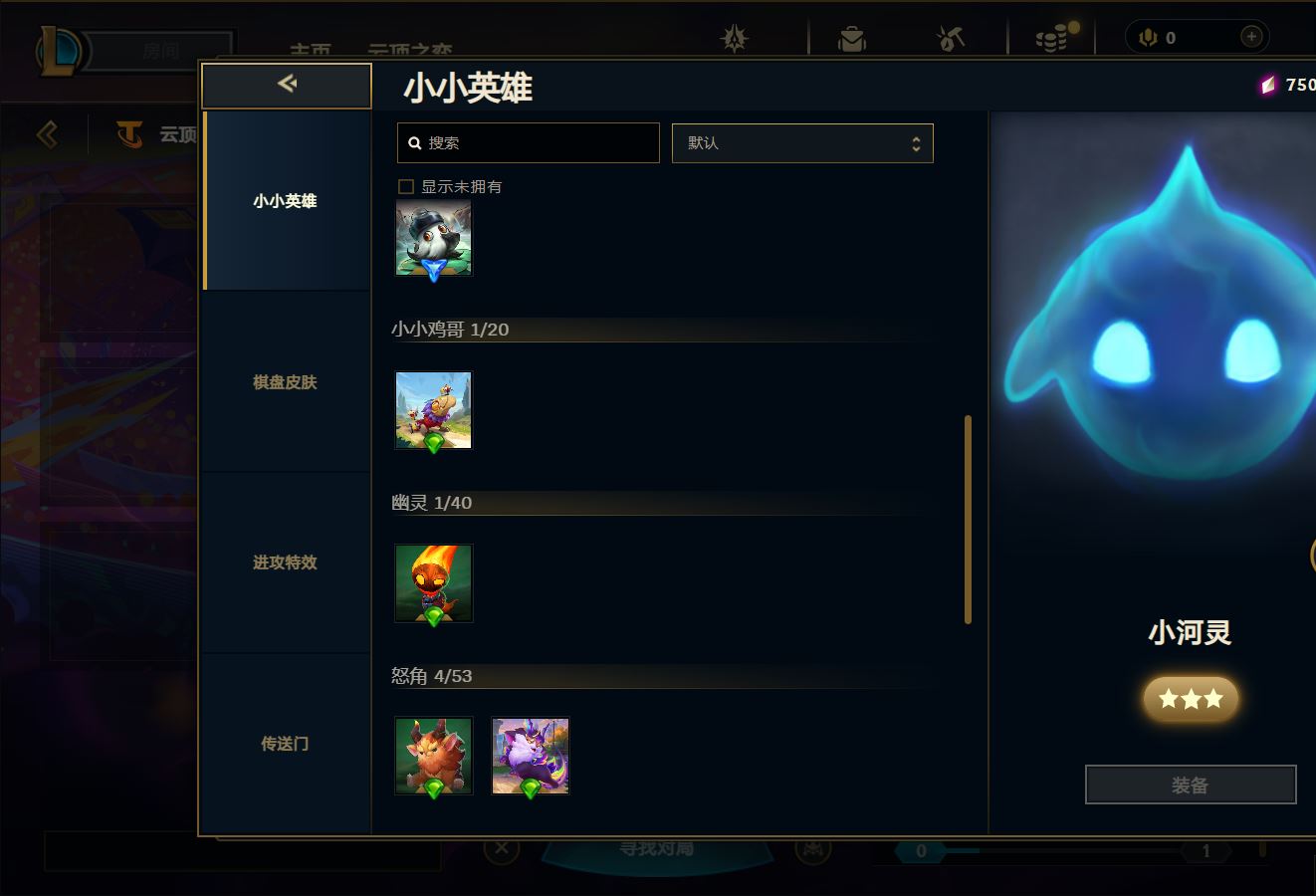Click the plus icon beside currency count
Viewport: 1316px width, 896px height.
[1251, 37]
